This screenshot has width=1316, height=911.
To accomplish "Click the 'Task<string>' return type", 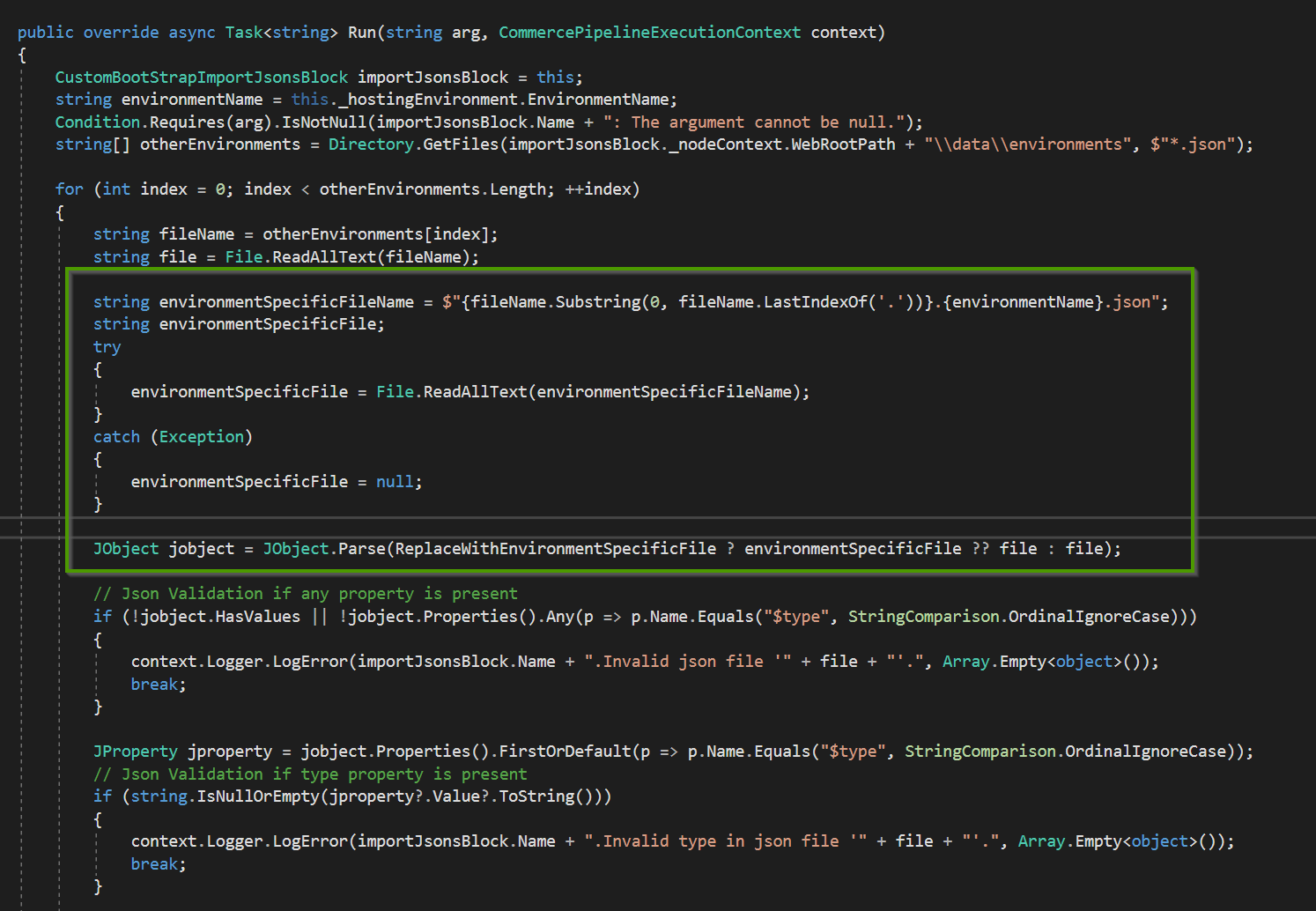I will 282,33.
